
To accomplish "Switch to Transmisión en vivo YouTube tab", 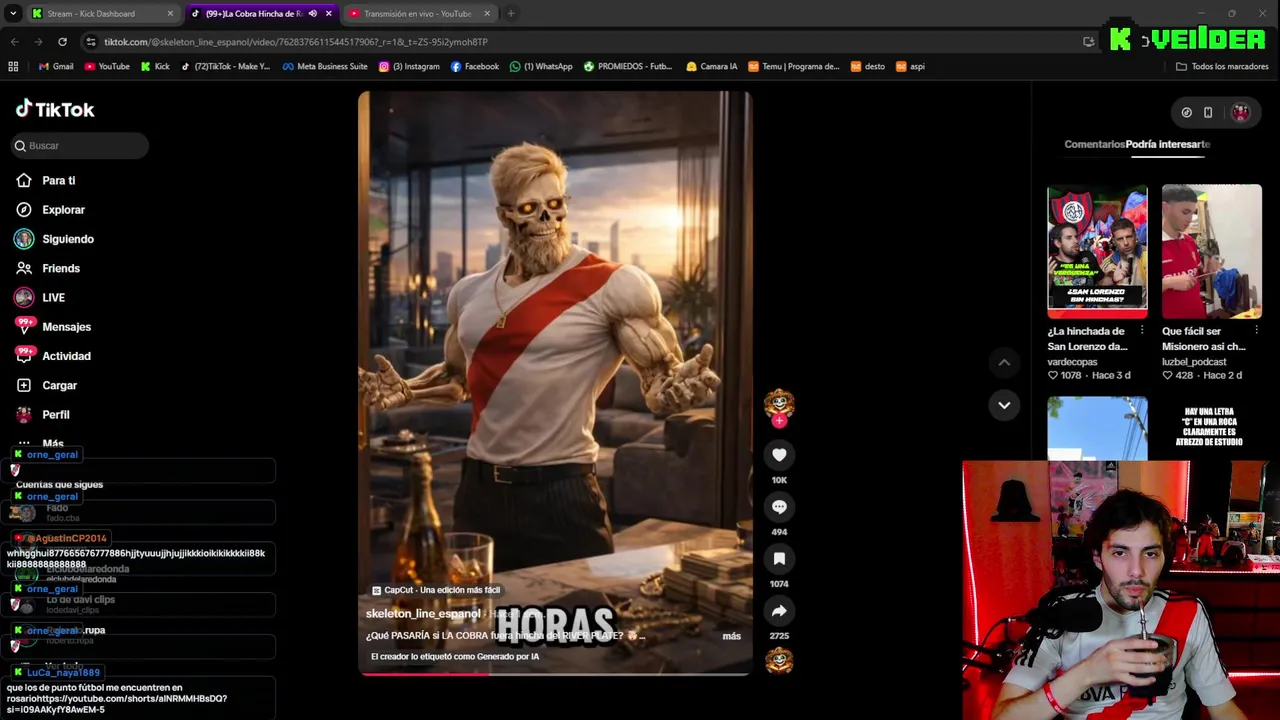I will [x=417, y=14].
